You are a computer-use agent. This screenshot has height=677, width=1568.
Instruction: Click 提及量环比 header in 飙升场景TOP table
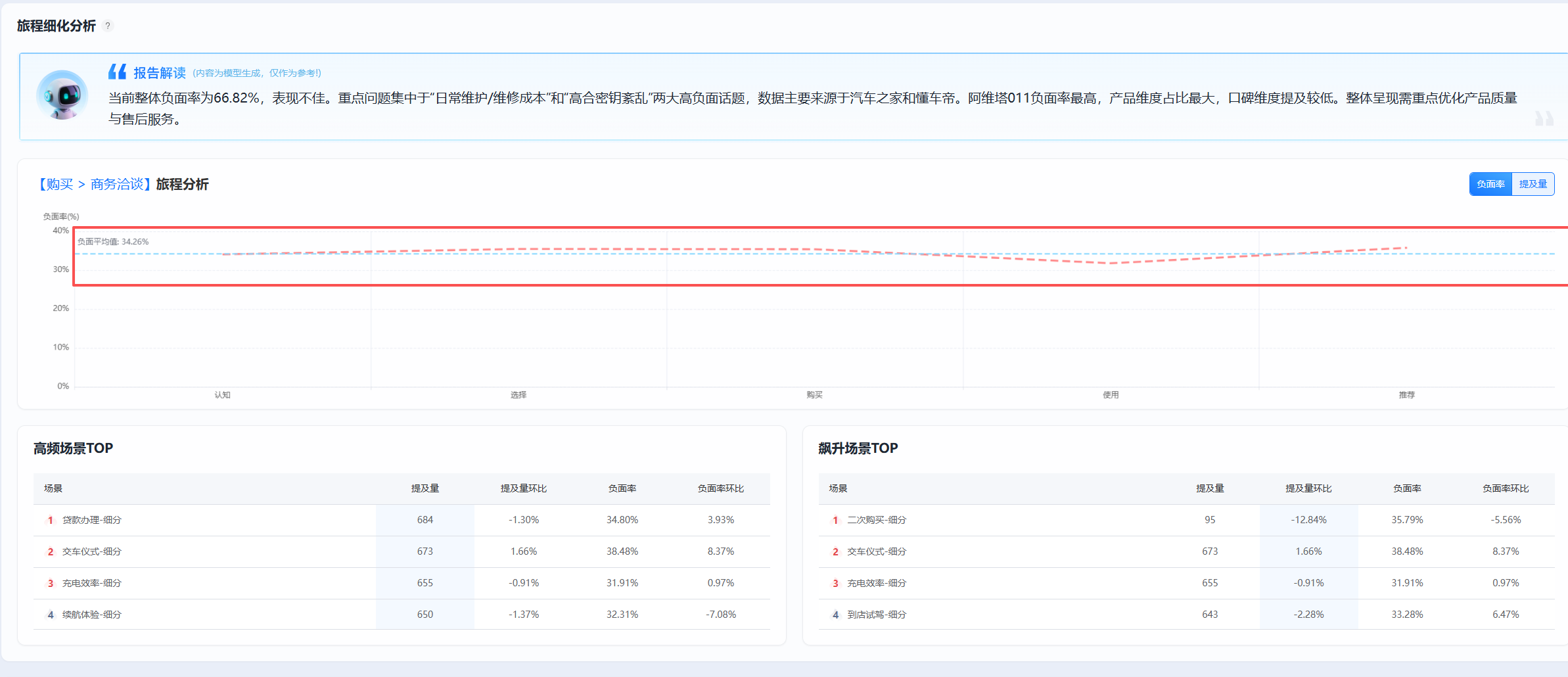click(x=1308, y=488)
